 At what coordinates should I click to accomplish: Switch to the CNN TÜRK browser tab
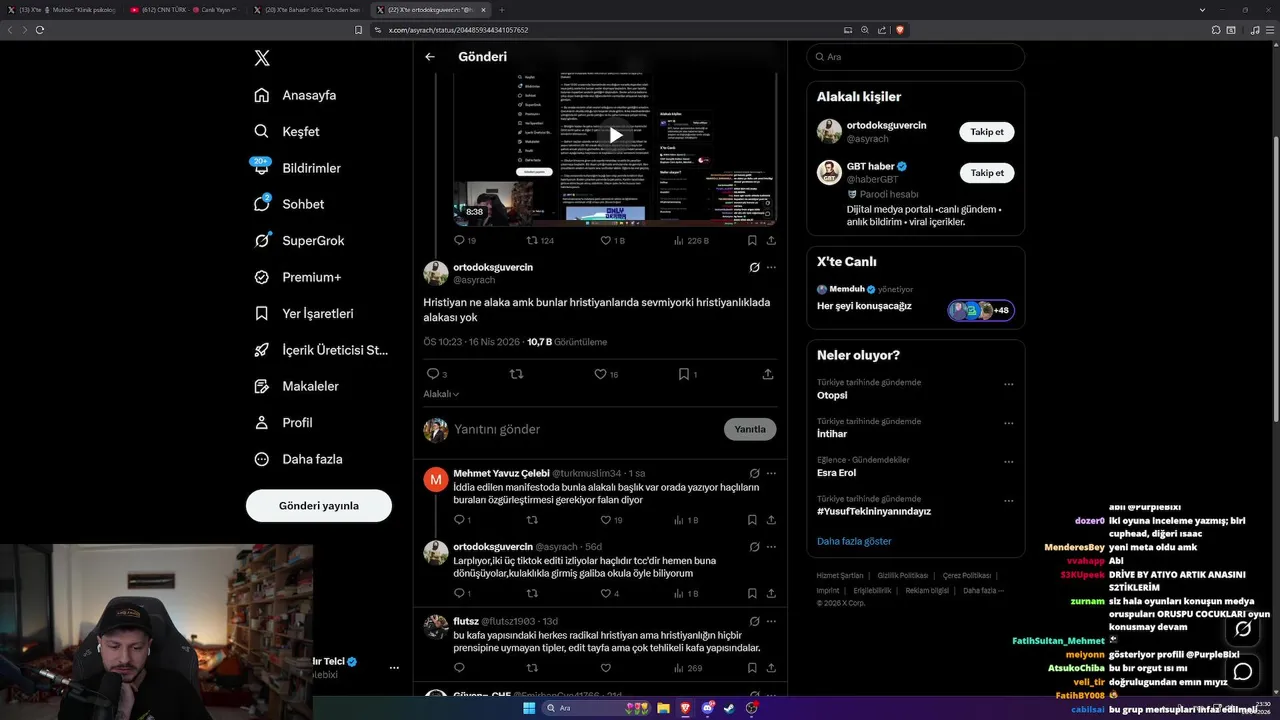coord(183,9)
